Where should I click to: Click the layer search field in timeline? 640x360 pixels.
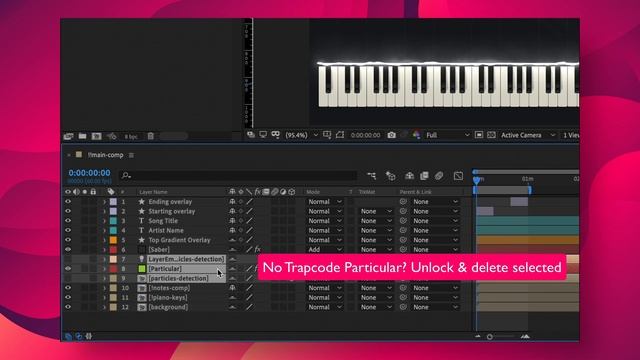click(x=238, y=176)
